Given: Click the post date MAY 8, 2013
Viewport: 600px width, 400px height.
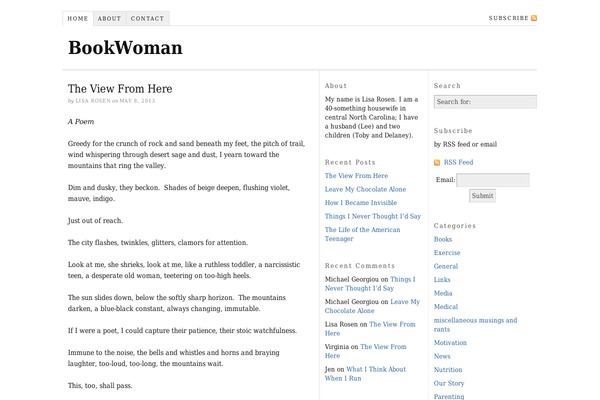Looking at the screenshot, I should [137, 101].
